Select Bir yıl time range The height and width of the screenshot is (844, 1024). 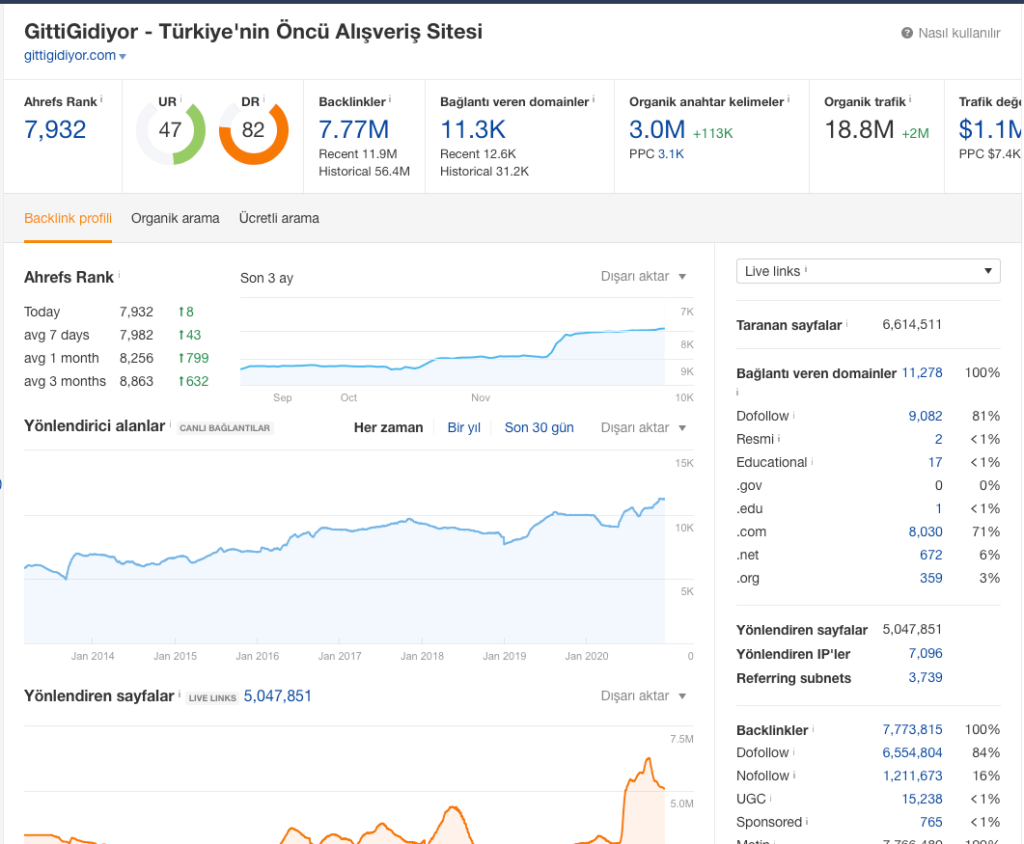click(464, 428)
